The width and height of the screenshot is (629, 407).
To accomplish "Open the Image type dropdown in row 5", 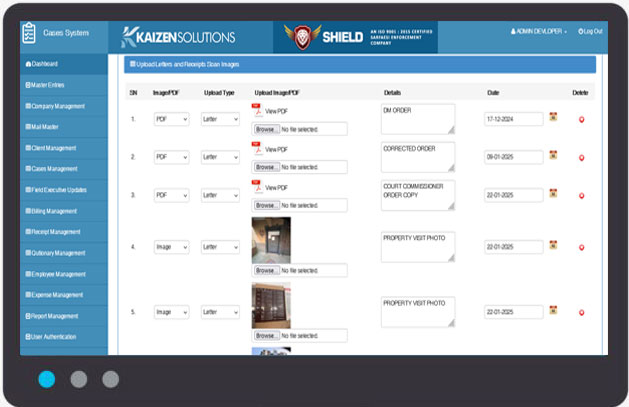I will coord(171,312).
